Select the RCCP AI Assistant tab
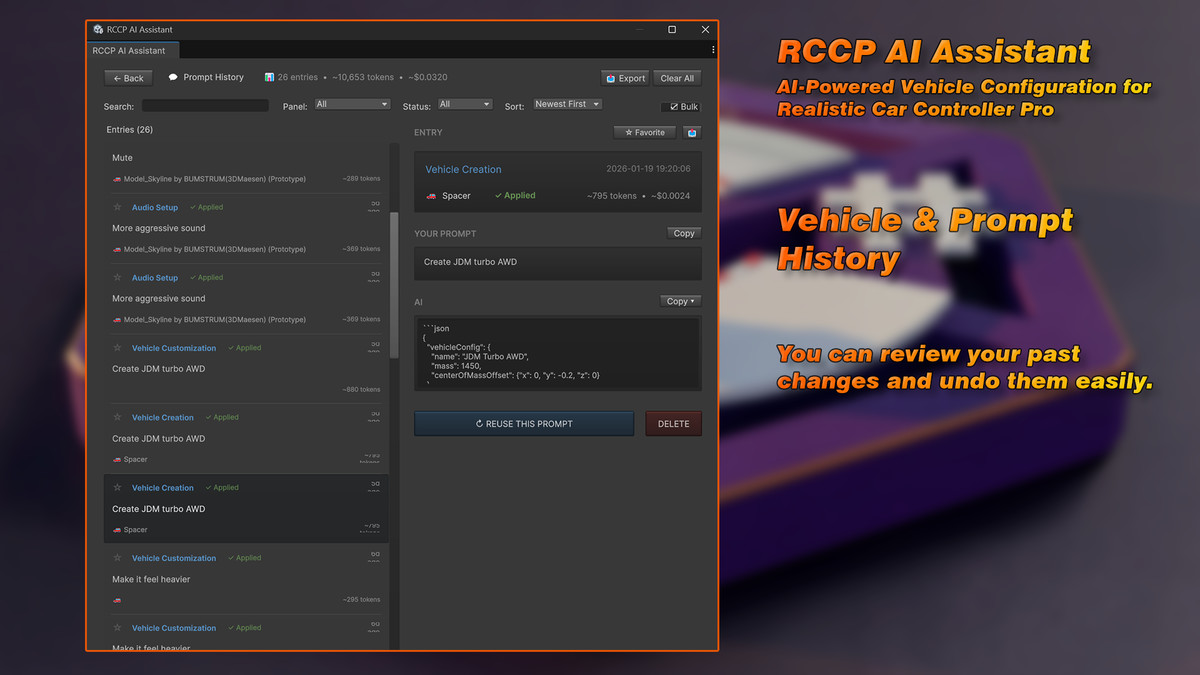 [132, 50]
